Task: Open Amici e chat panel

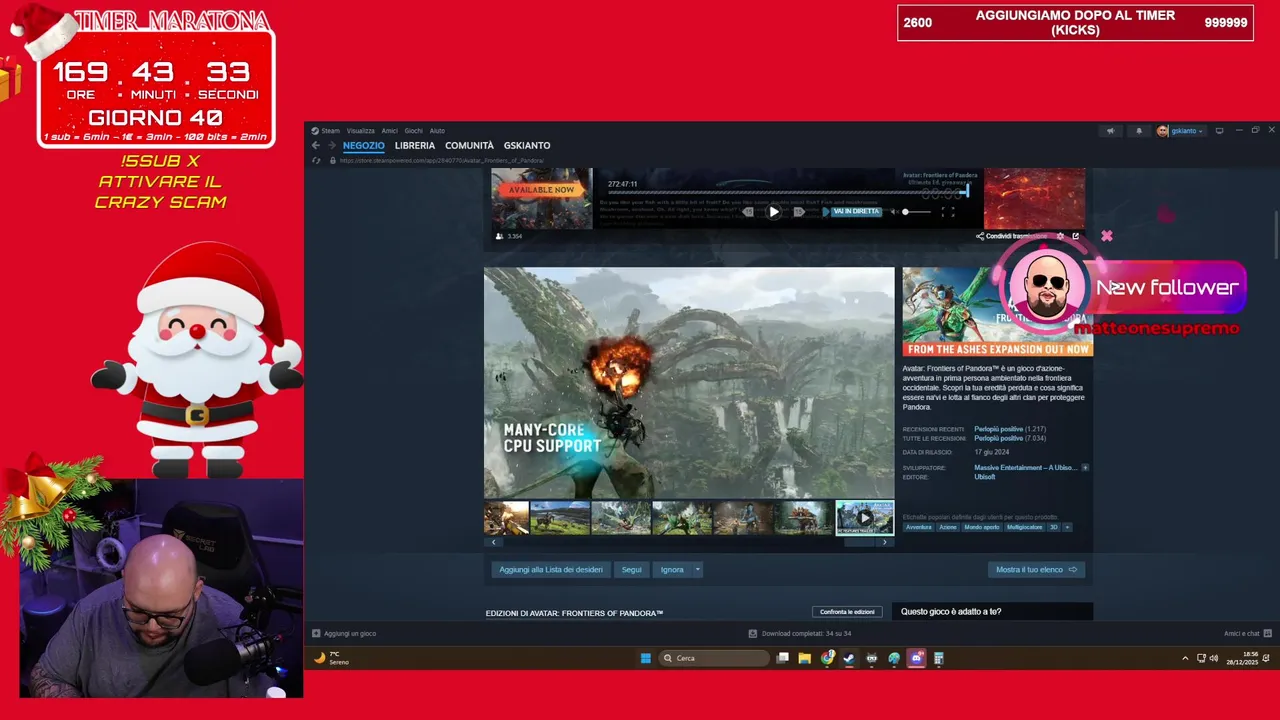Action: coord(1248,633)
